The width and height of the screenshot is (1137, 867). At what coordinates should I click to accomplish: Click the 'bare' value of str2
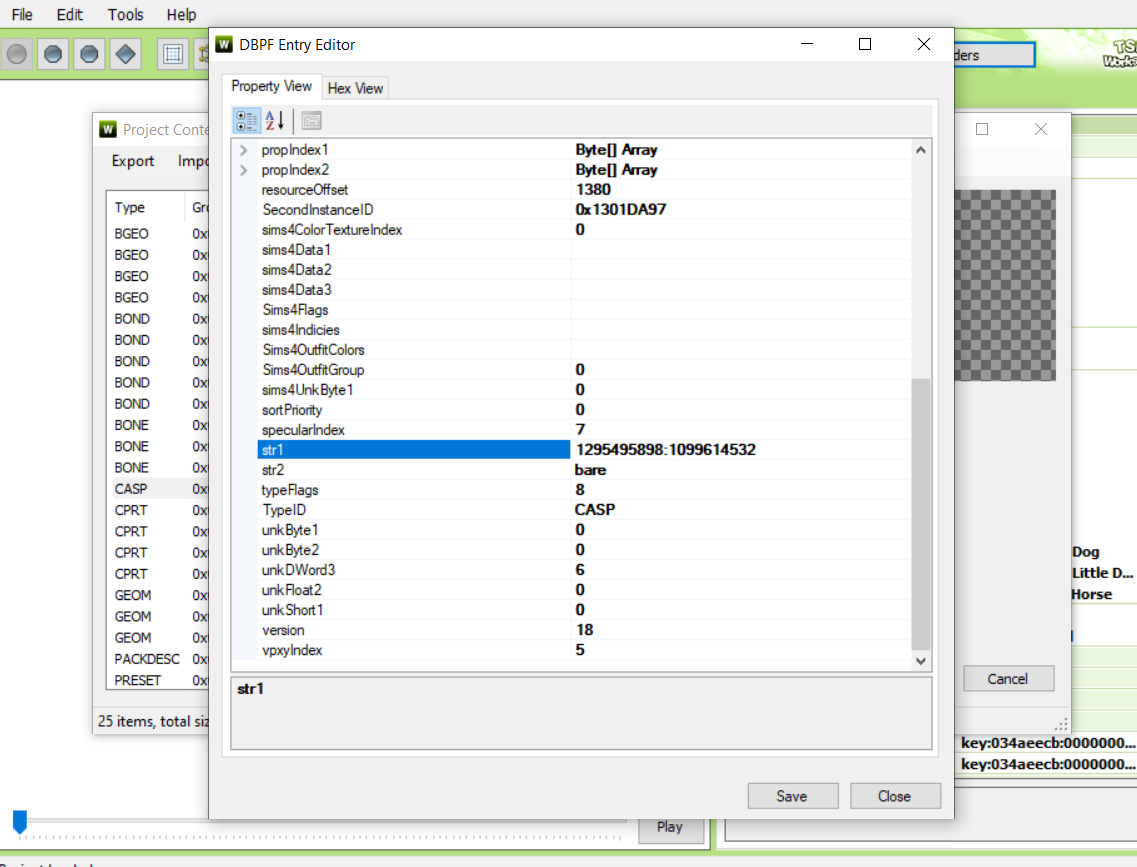pyautogui.click(x=590, y=470)
